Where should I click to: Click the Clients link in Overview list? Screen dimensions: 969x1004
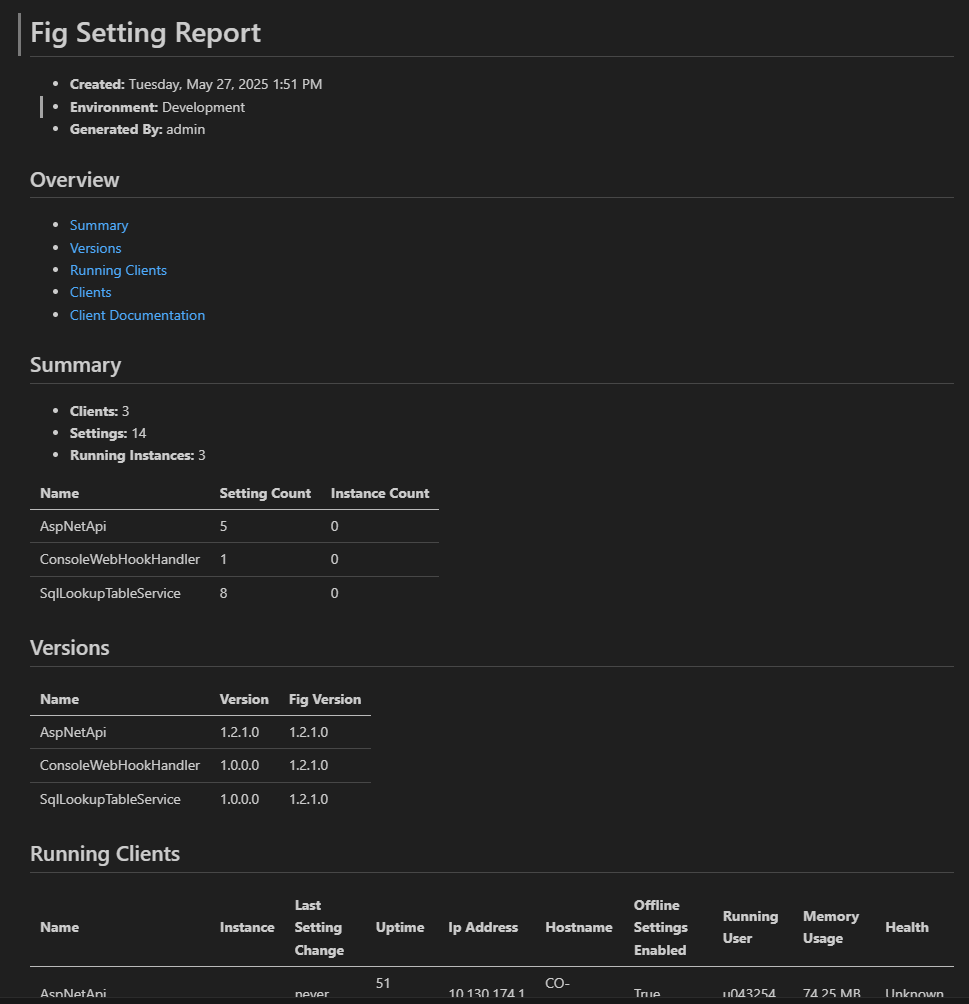(x=90, y=292)
